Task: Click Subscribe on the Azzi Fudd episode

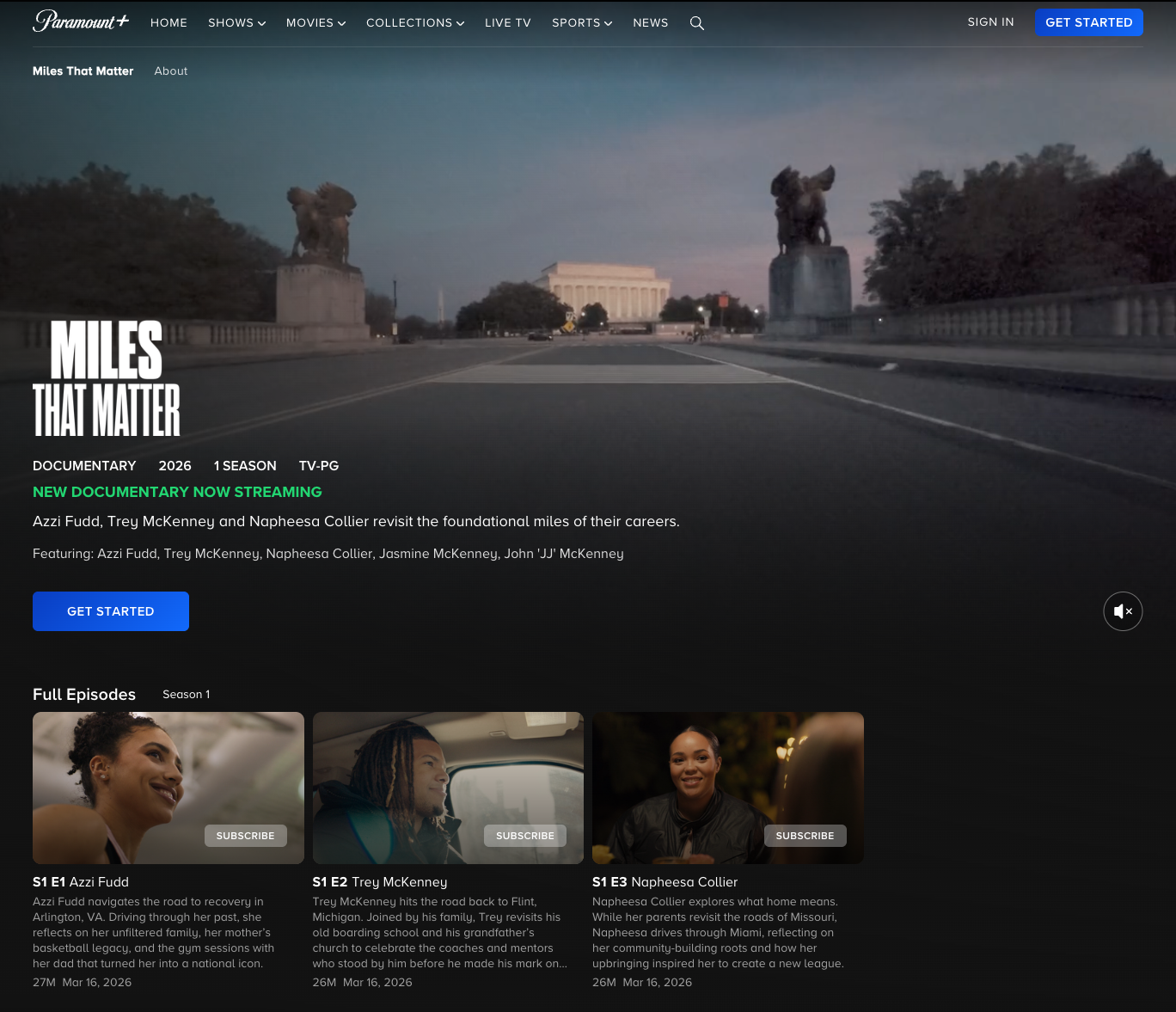Action: [x=246, y=836]
